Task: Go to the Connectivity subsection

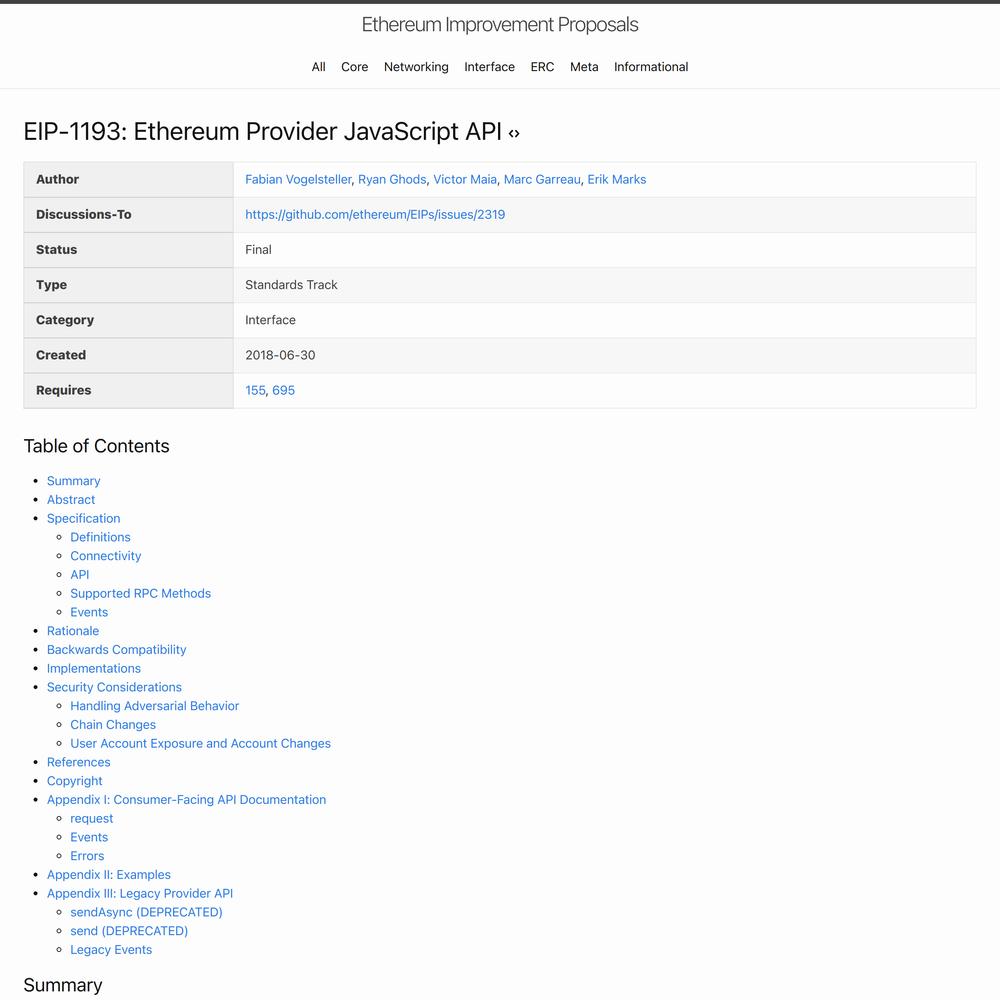Action: pyautogui.click(x=106, y=556)
